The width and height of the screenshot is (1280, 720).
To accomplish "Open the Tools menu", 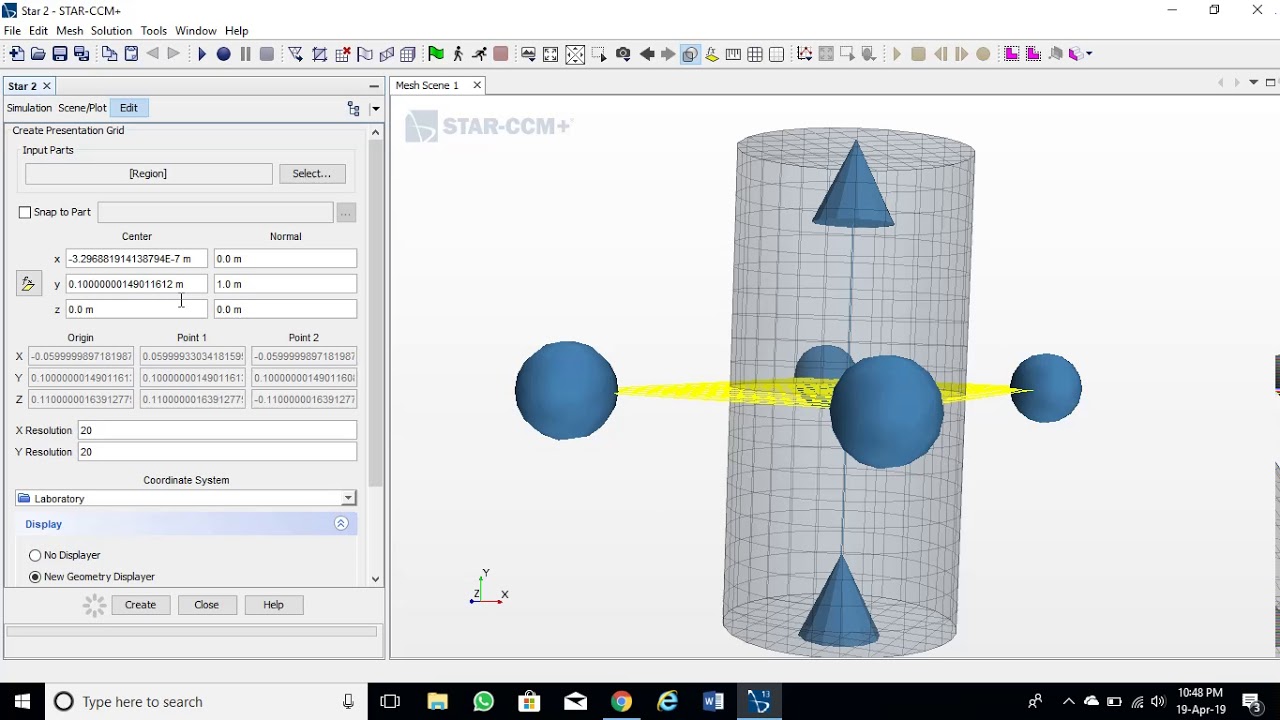I will pos(154,31).
